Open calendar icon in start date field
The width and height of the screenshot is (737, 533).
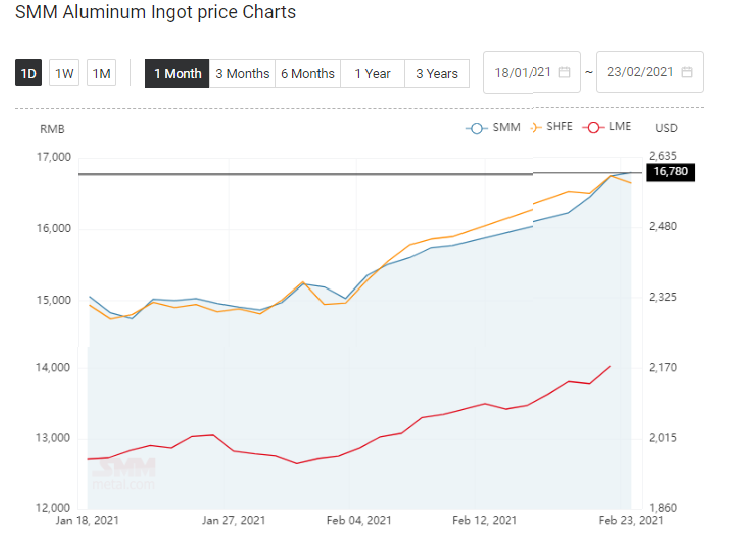[x=564, y=72]
